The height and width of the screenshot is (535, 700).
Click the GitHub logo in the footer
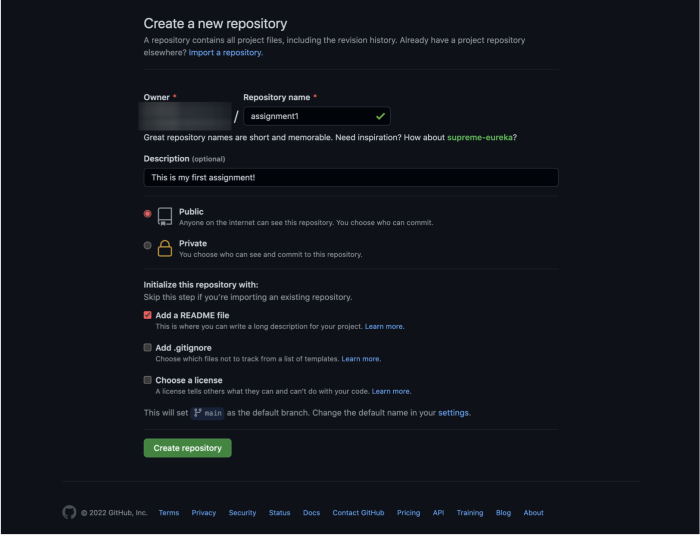pyautogui.click(x=69, y=512)
